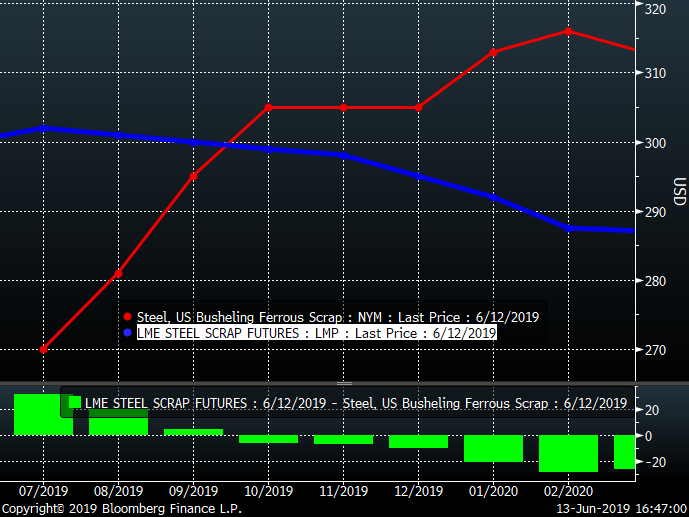Click the panel divider handle between the charts
689x517 pixels.
pos(344,383)
